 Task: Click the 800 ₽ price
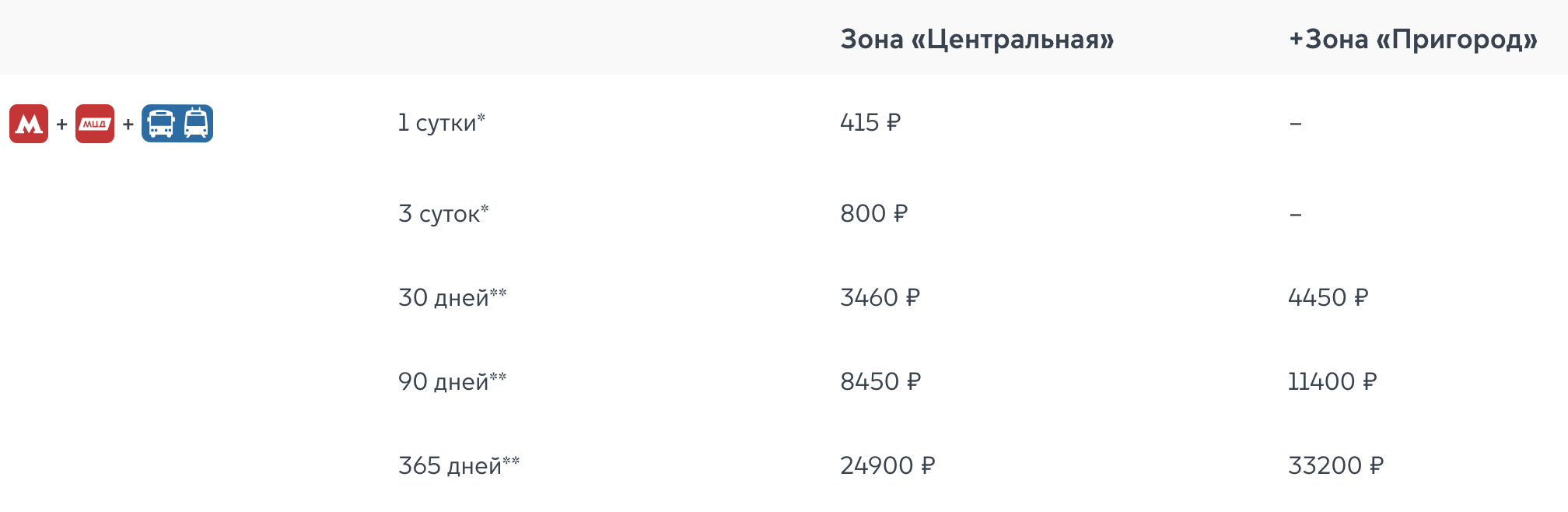click(874, 214)
